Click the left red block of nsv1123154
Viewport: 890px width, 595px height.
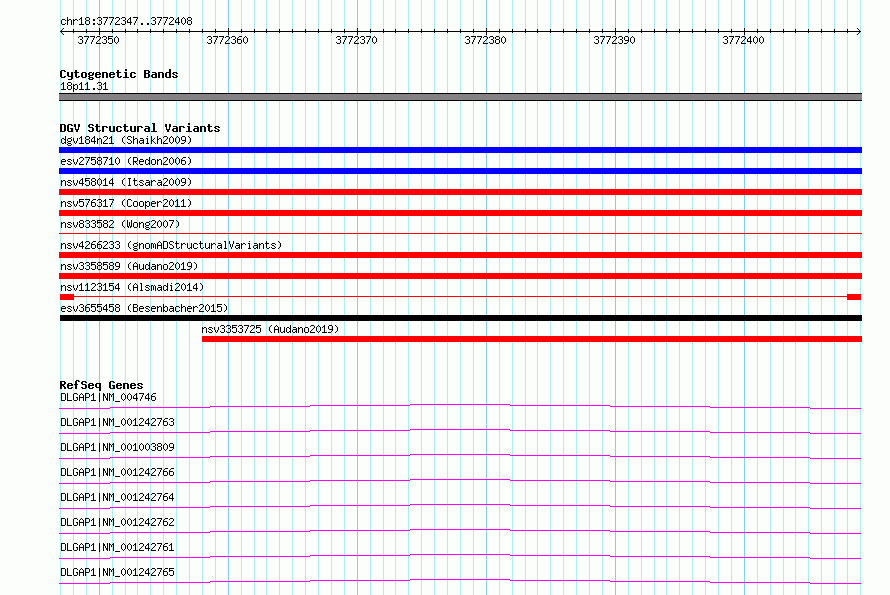click(x=67, y=297)
